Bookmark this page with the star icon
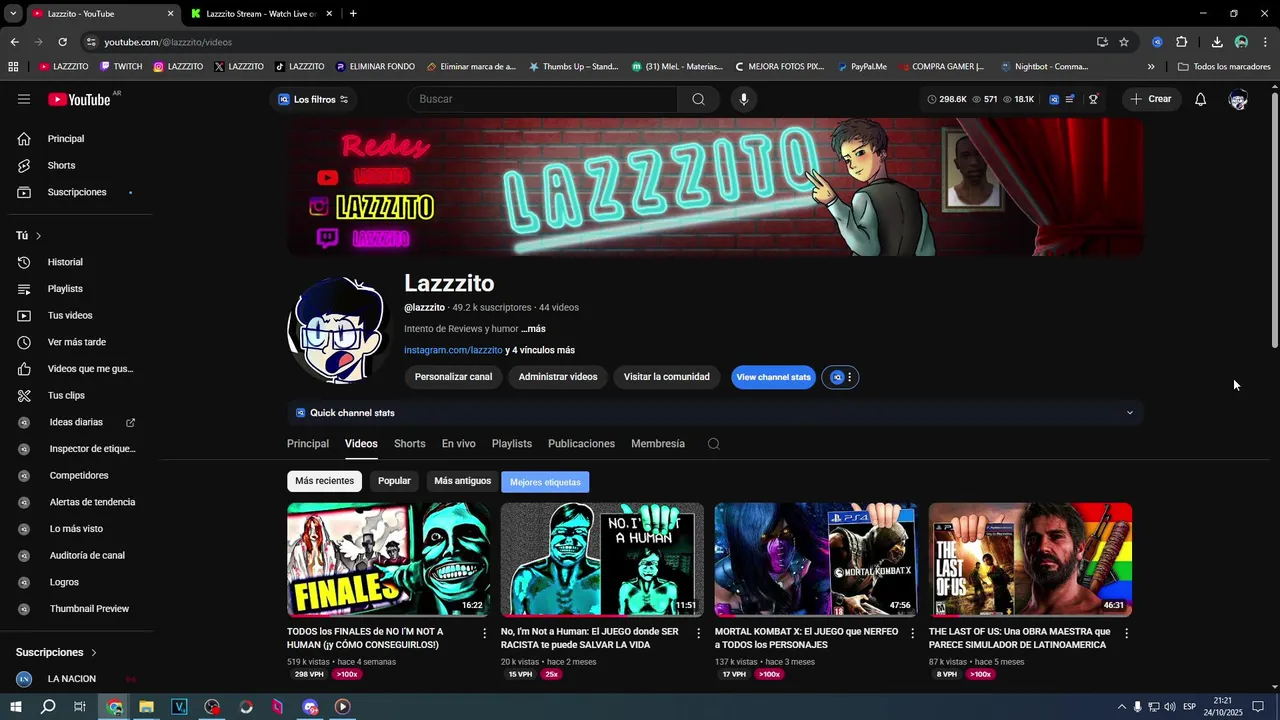The image size is (1280, 720). point(1124,42)
